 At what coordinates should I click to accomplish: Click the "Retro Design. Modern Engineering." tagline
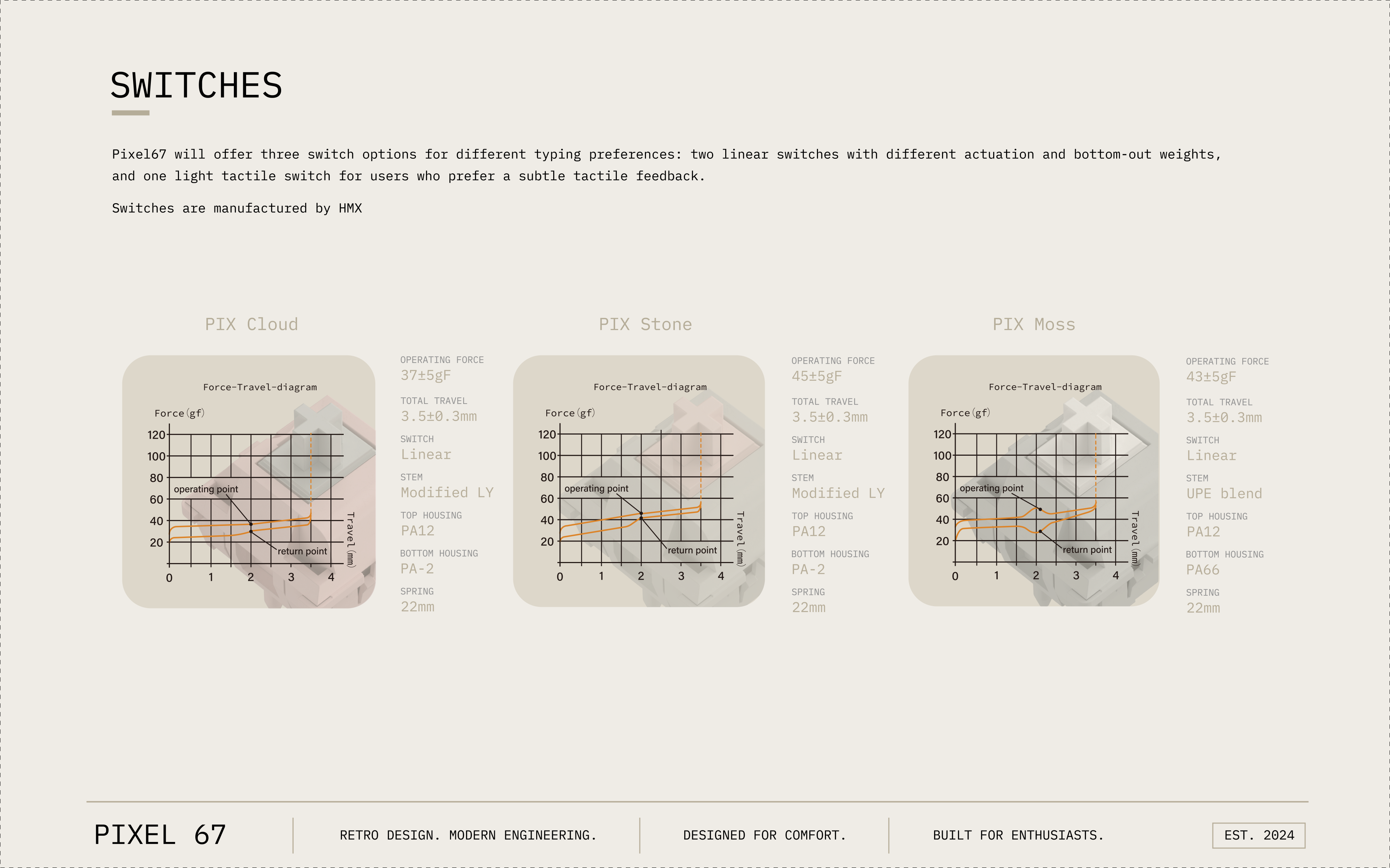[x=468, y=835]
